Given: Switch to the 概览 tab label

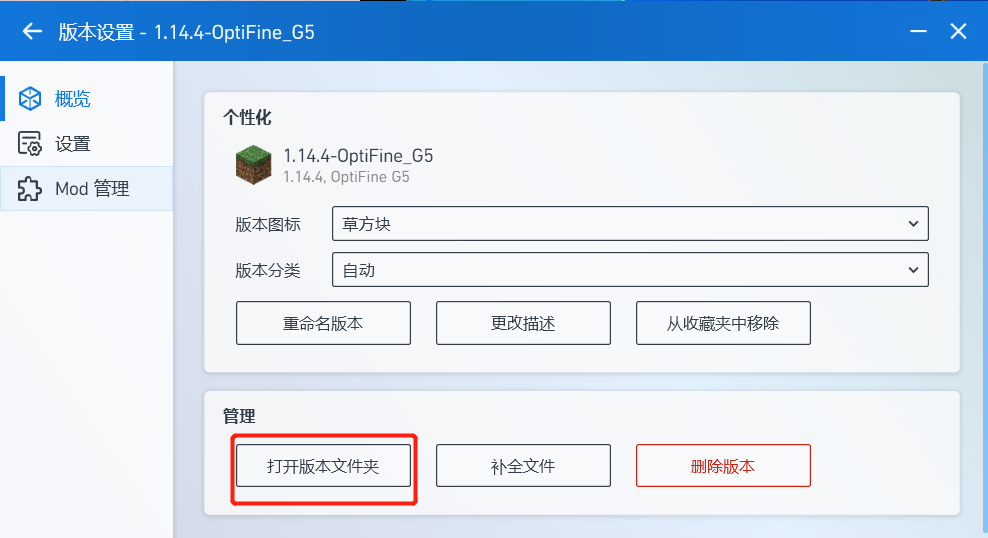Looking at the screenshot, I should coord(73,98).
